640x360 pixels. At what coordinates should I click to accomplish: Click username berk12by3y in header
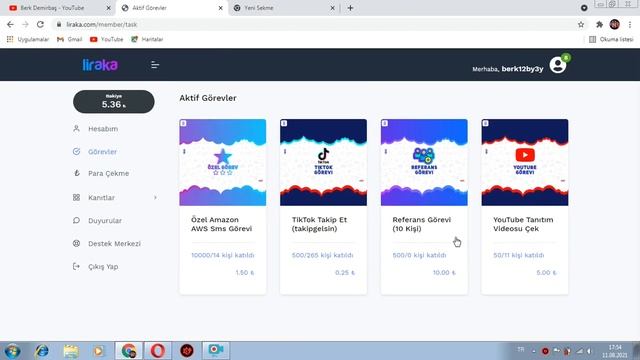[522, 69]
